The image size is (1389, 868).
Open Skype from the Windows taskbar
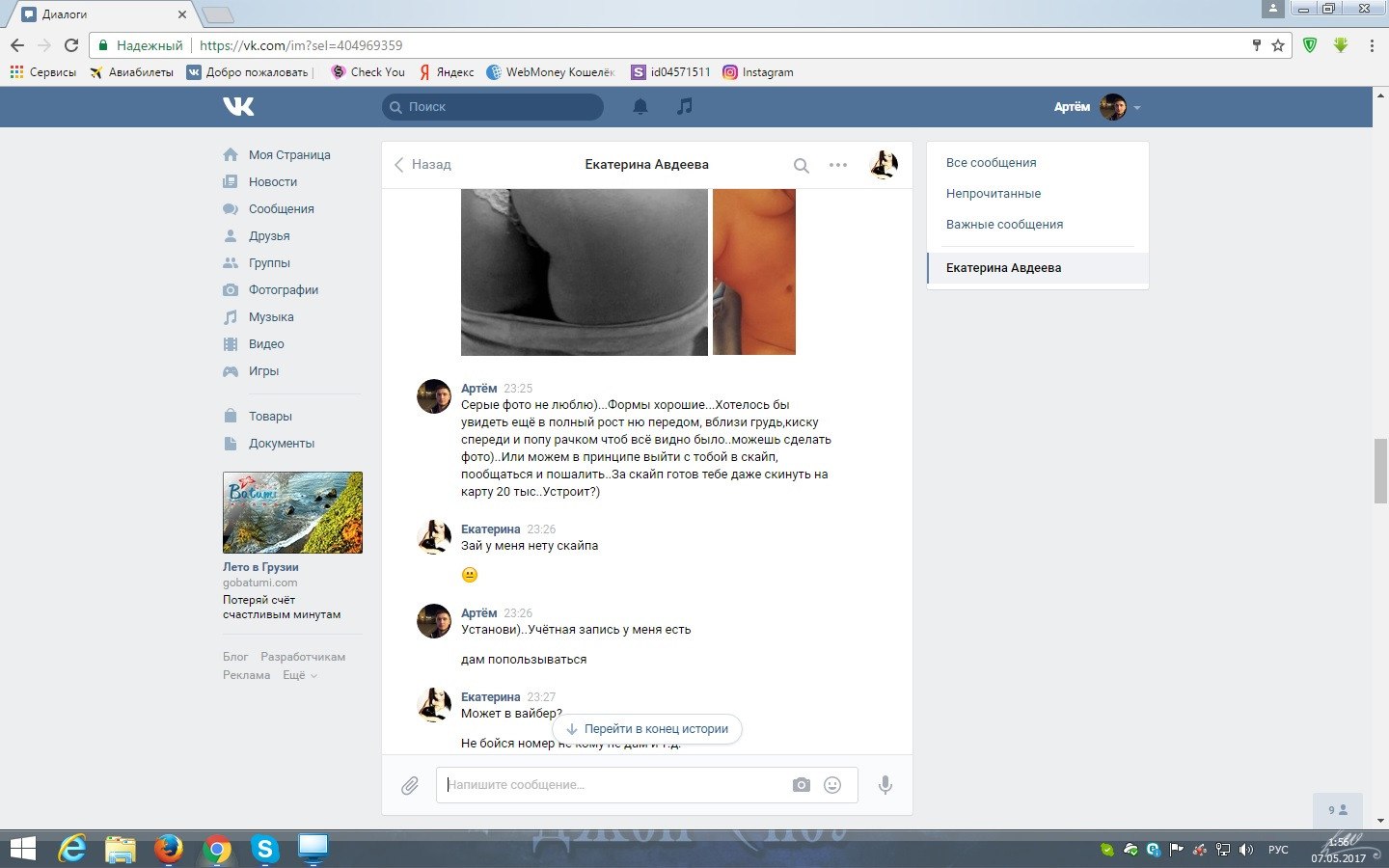pos(264,849)
